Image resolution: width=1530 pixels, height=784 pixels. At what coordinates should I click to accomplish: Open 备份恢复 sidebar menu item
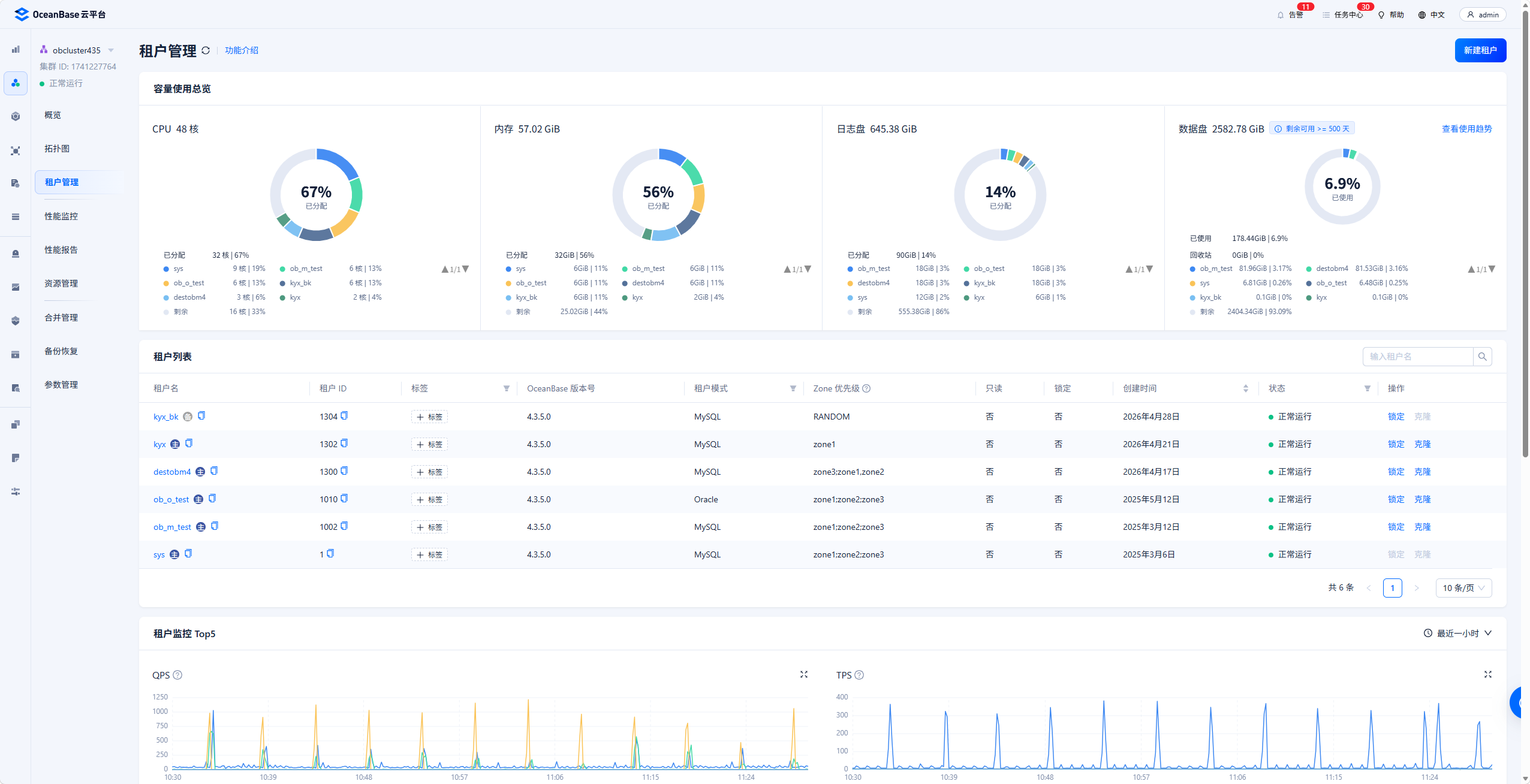61,351
